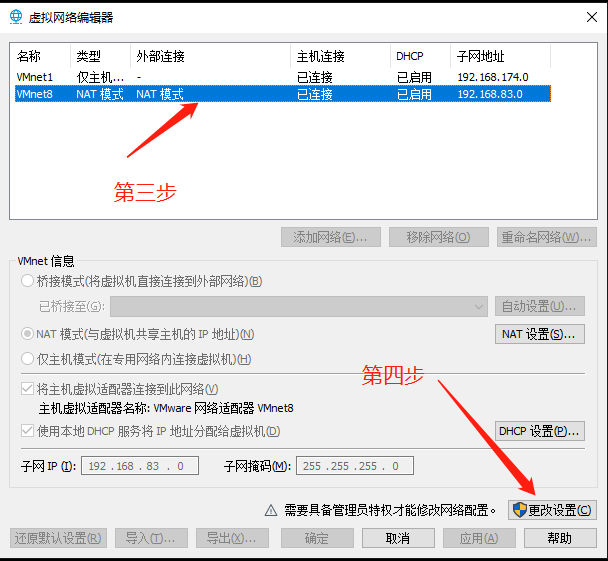Click the 子网 IP input field
The image size is (608, 561).
[140, 466]
